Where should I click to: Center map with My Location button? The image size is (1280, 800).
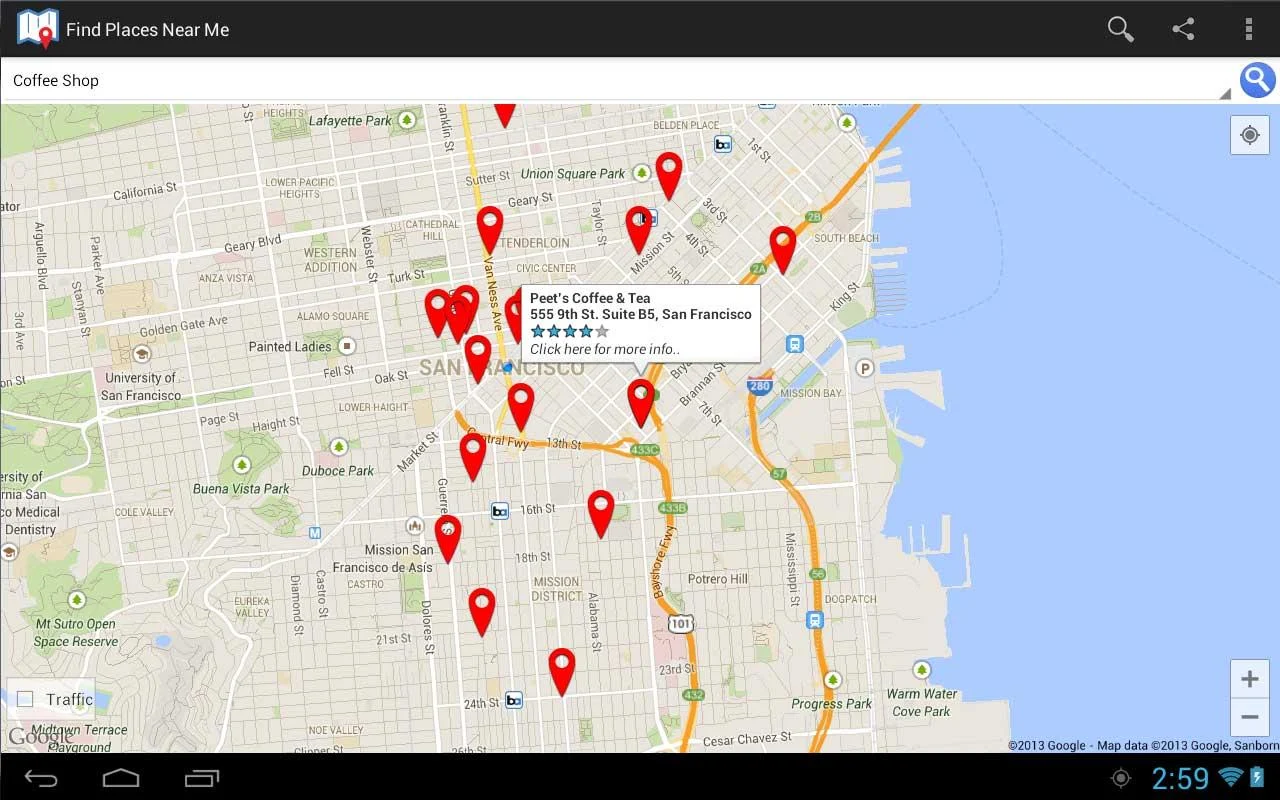click(1250, 135)
